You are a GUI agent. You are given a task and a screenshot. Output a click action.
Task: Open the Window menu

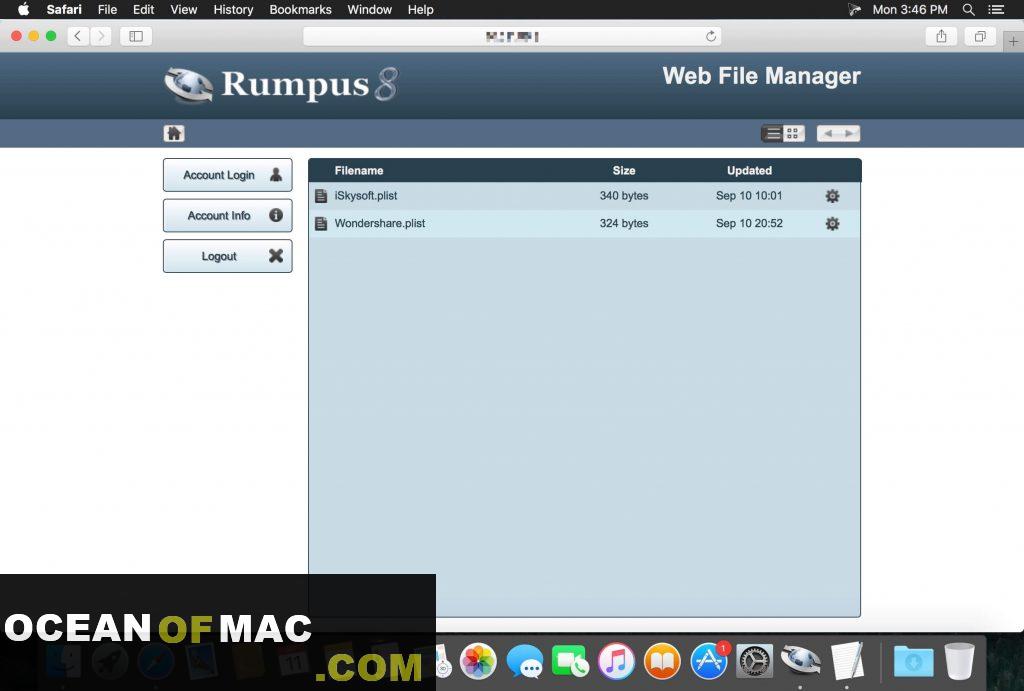[369, 9]
